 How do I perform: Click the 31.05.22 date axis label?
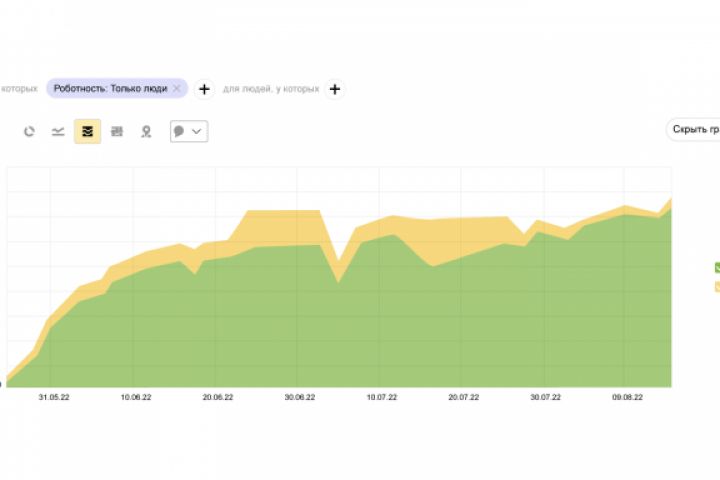tap(54, 398)
